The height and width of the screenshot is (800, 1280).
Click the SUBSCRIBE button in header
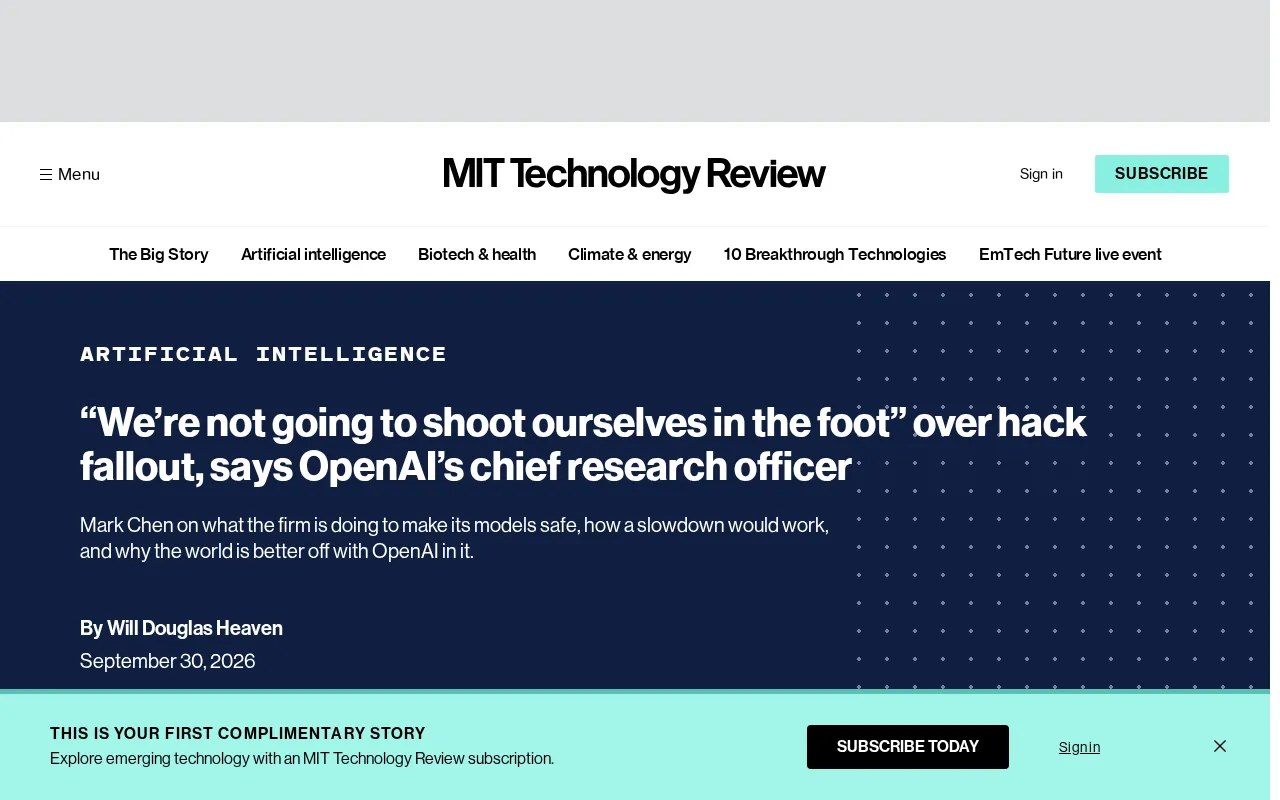click(x=1162, y=174)
